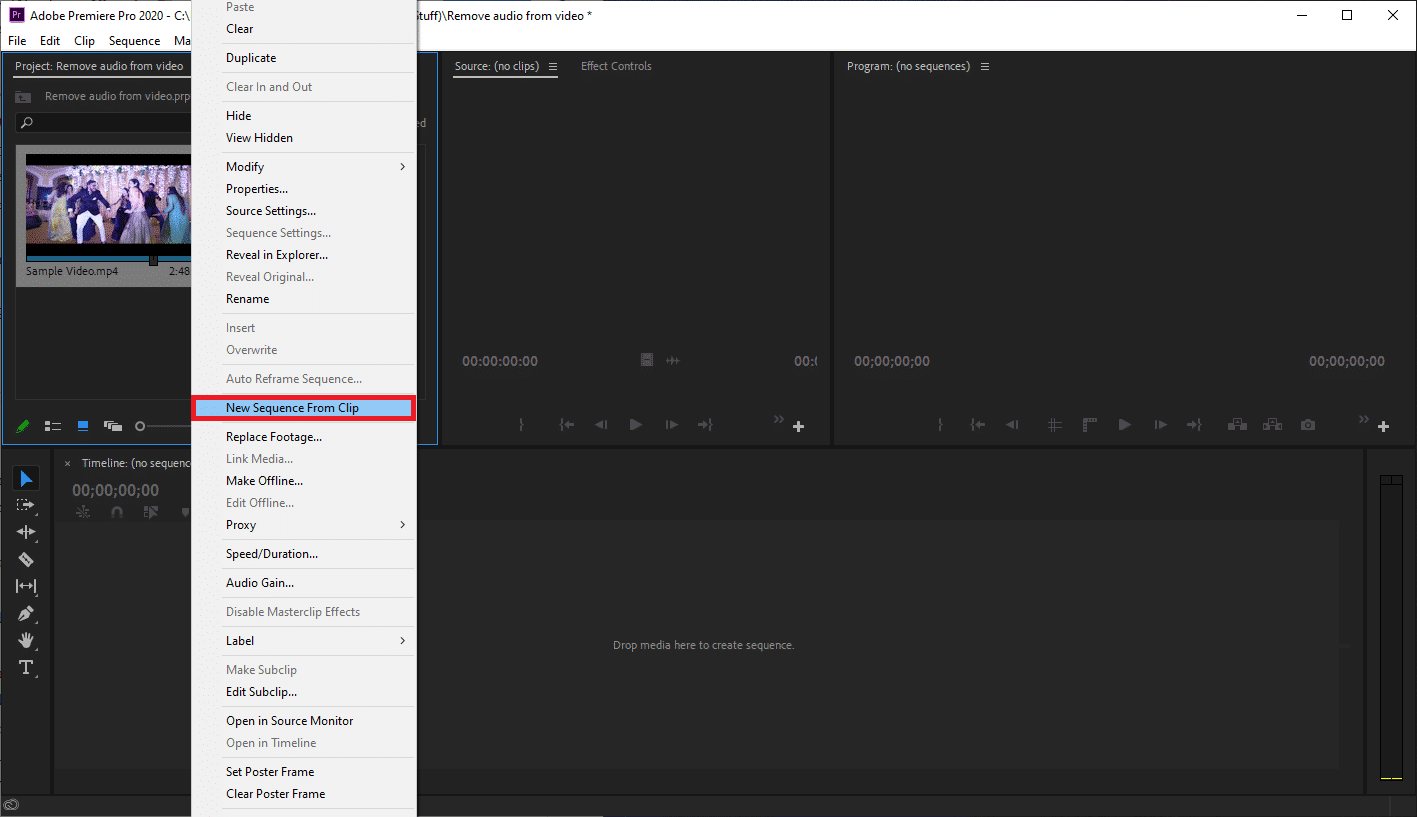Enable Icon View in the Project panel

[x=83, y=426]
